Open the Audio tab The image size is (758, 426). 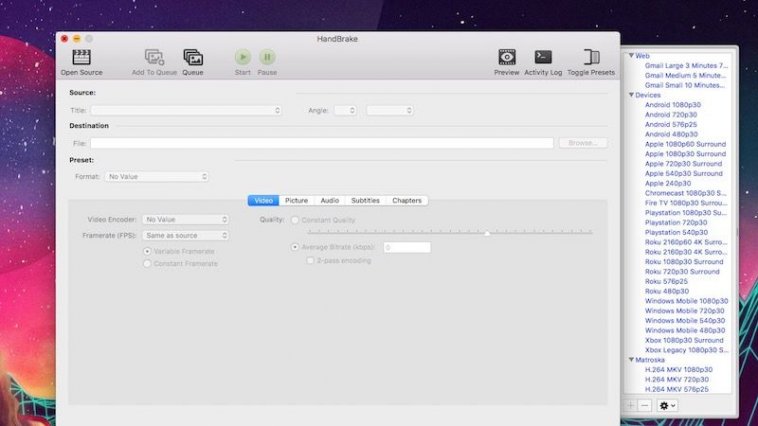pos(329,201)
